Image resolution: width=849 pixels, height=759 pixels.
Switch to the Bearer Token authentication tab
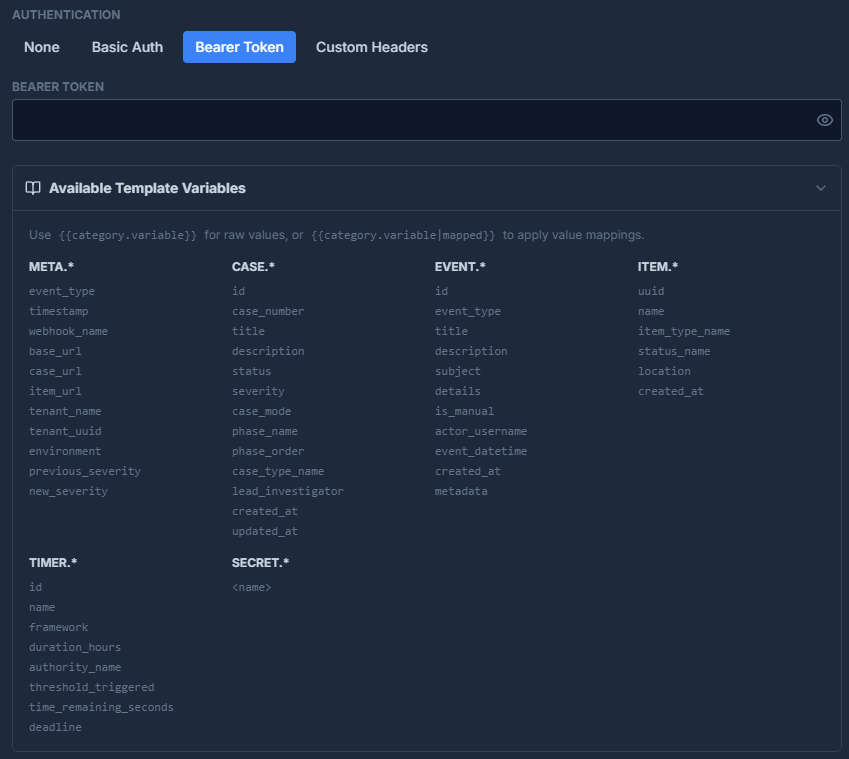[239, 47]
